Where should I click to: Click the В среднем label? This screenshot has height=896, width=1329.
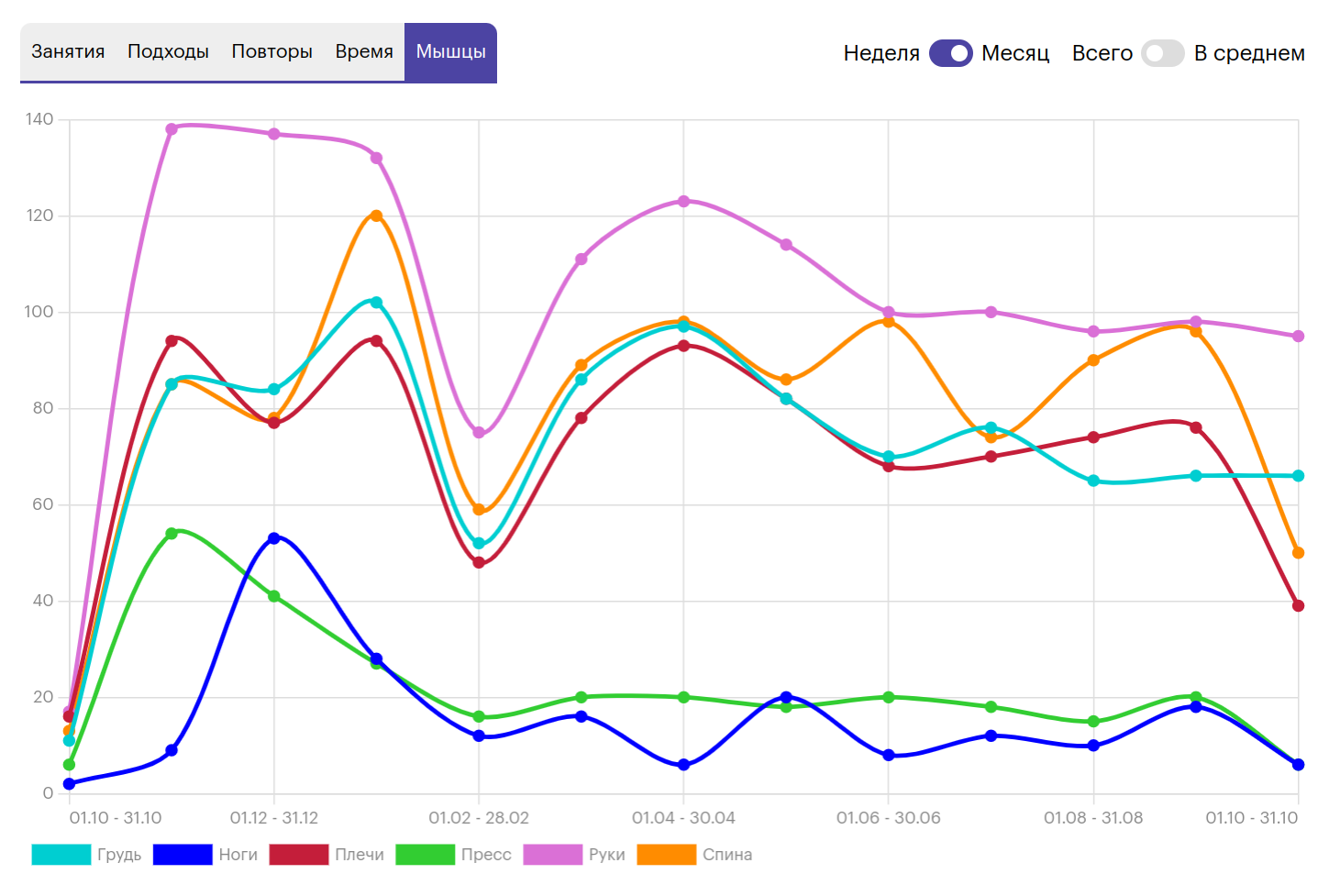point(1249,53)
